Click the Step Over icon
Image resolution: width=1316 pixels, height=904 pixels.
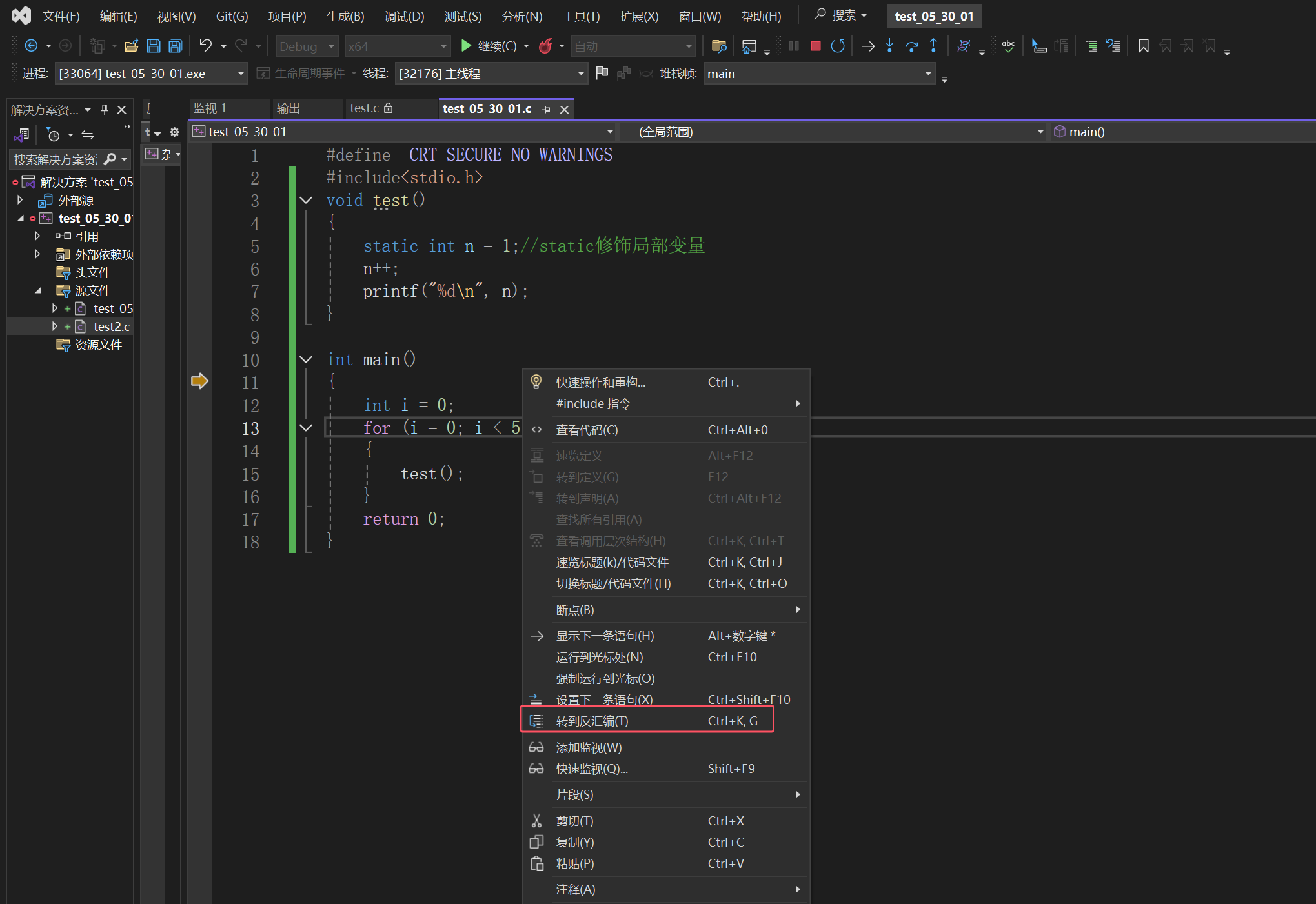pyautogui.click(x=911, y=46)
